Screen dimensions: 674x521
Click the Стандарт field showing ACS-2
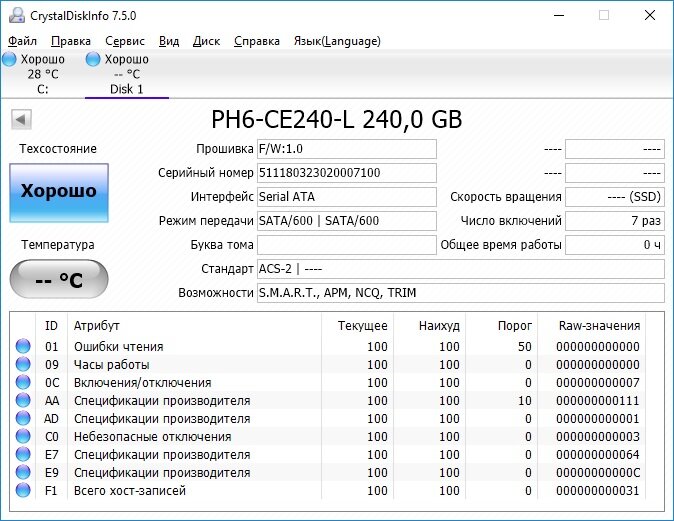coord(461,269)
